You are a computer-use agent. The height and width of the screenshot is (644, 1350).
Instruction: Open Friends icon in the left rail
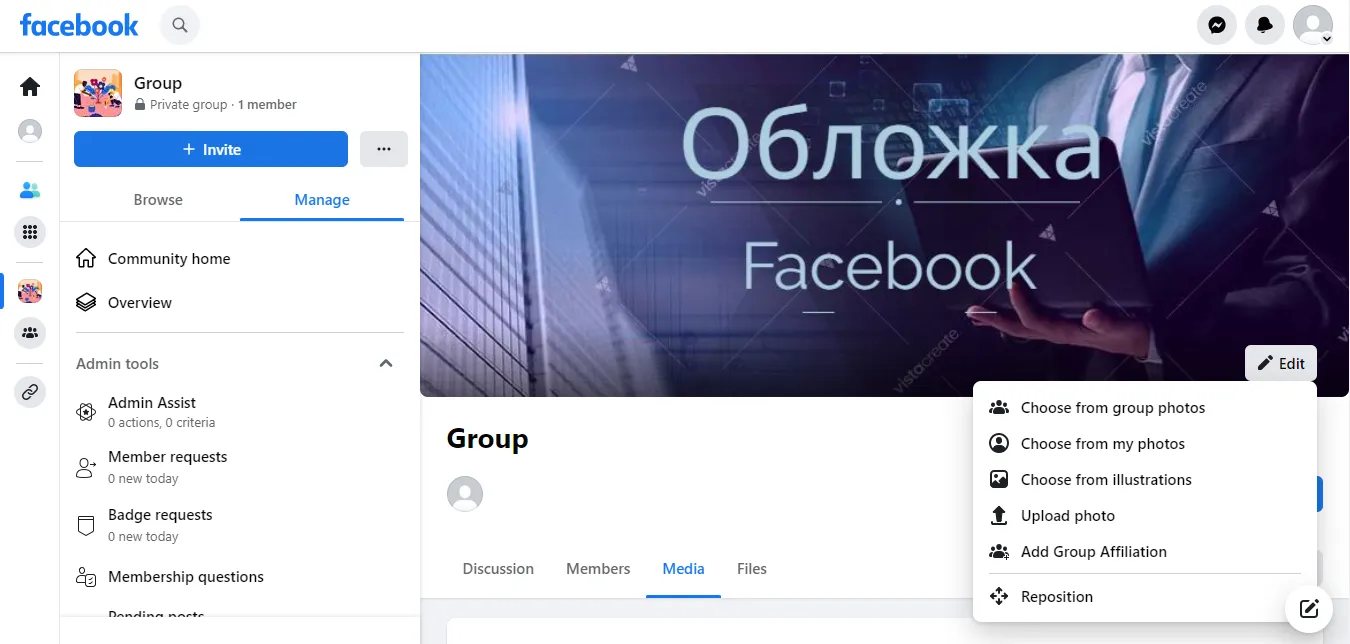point(30,189)
